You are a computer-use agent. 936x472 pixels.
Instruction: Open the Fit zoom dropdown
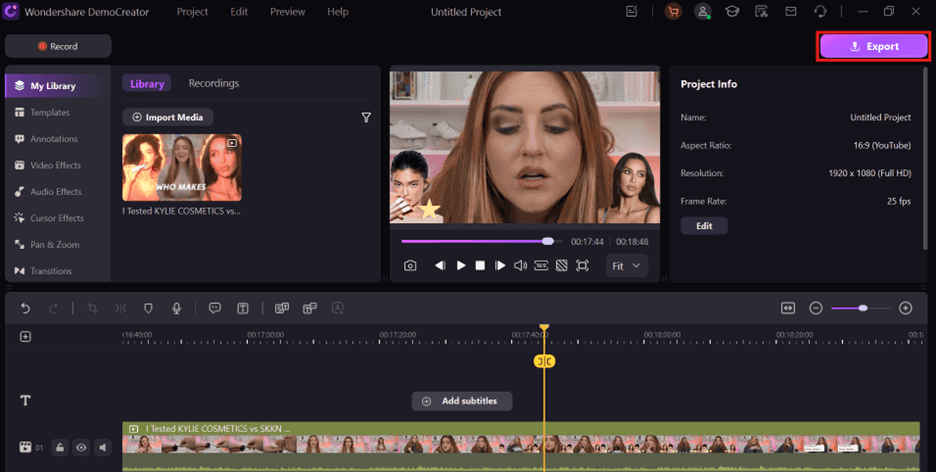(x=627, y=266)
